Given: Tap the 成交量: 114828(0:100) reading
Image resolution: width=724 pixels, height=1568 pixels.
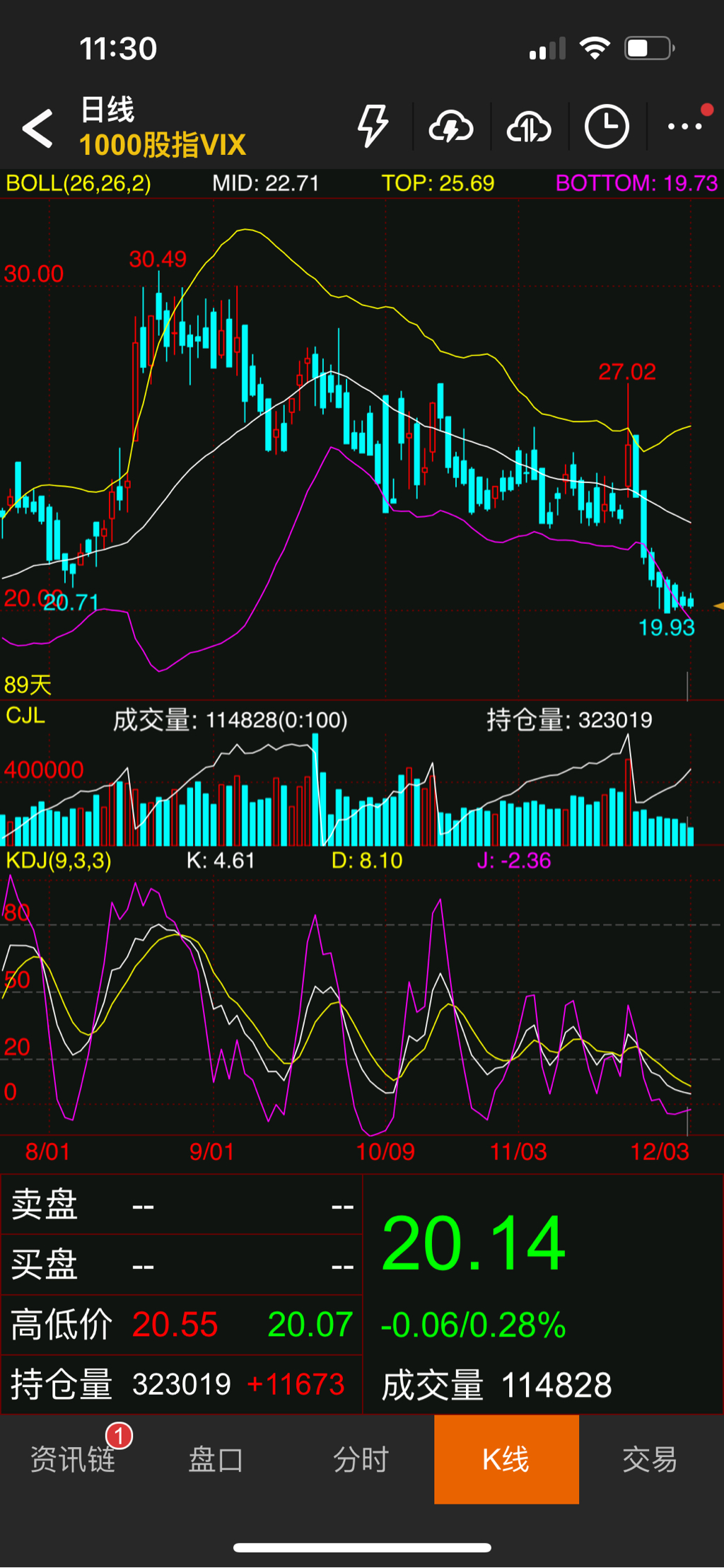Looking at the screenshot, I should (x=230, y=720).
